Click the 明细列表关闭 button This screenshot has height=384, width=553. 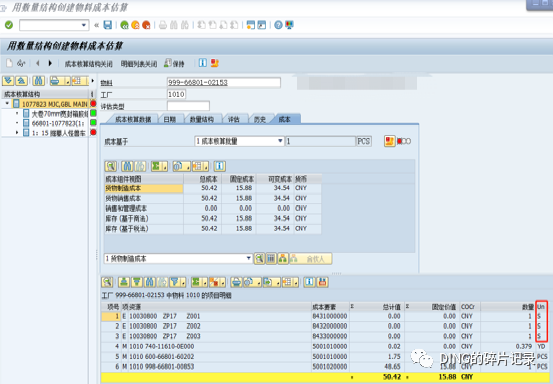pyautogui.click(x=139, y=64)
